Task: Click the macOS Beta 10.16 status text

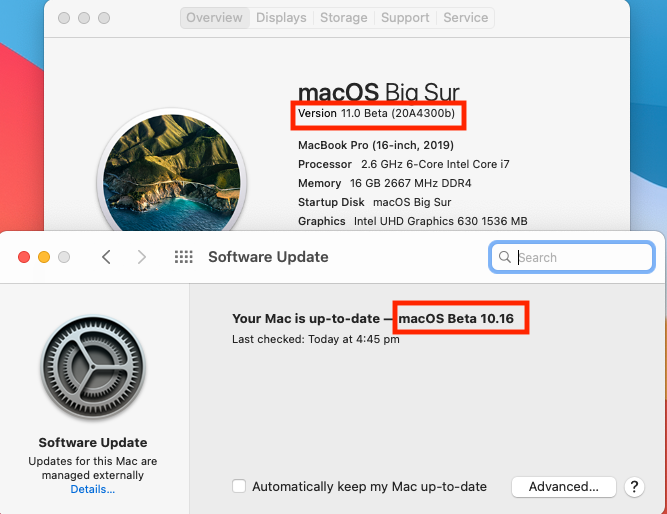Action: pos(456,318)
